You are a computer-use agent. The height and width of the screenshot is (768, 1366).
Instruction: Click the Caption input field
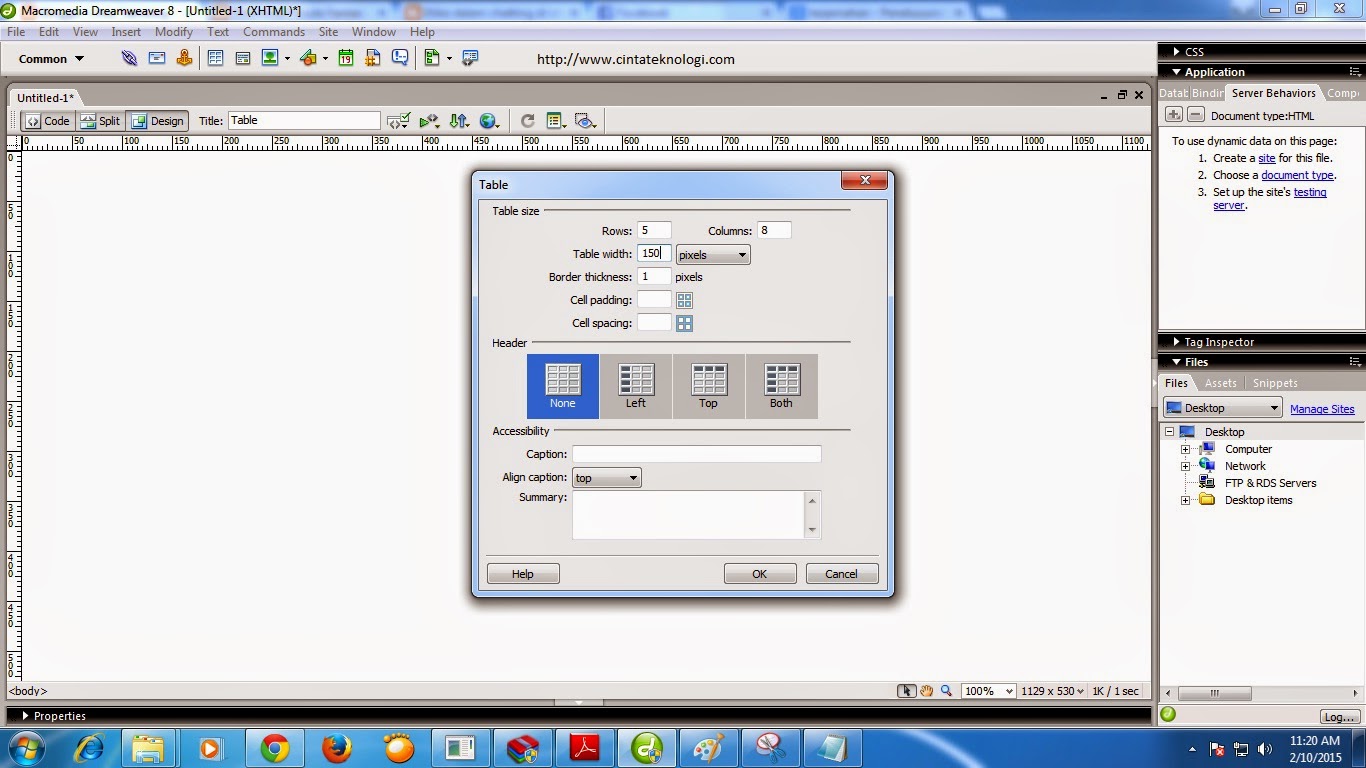[x=696, y=454]
